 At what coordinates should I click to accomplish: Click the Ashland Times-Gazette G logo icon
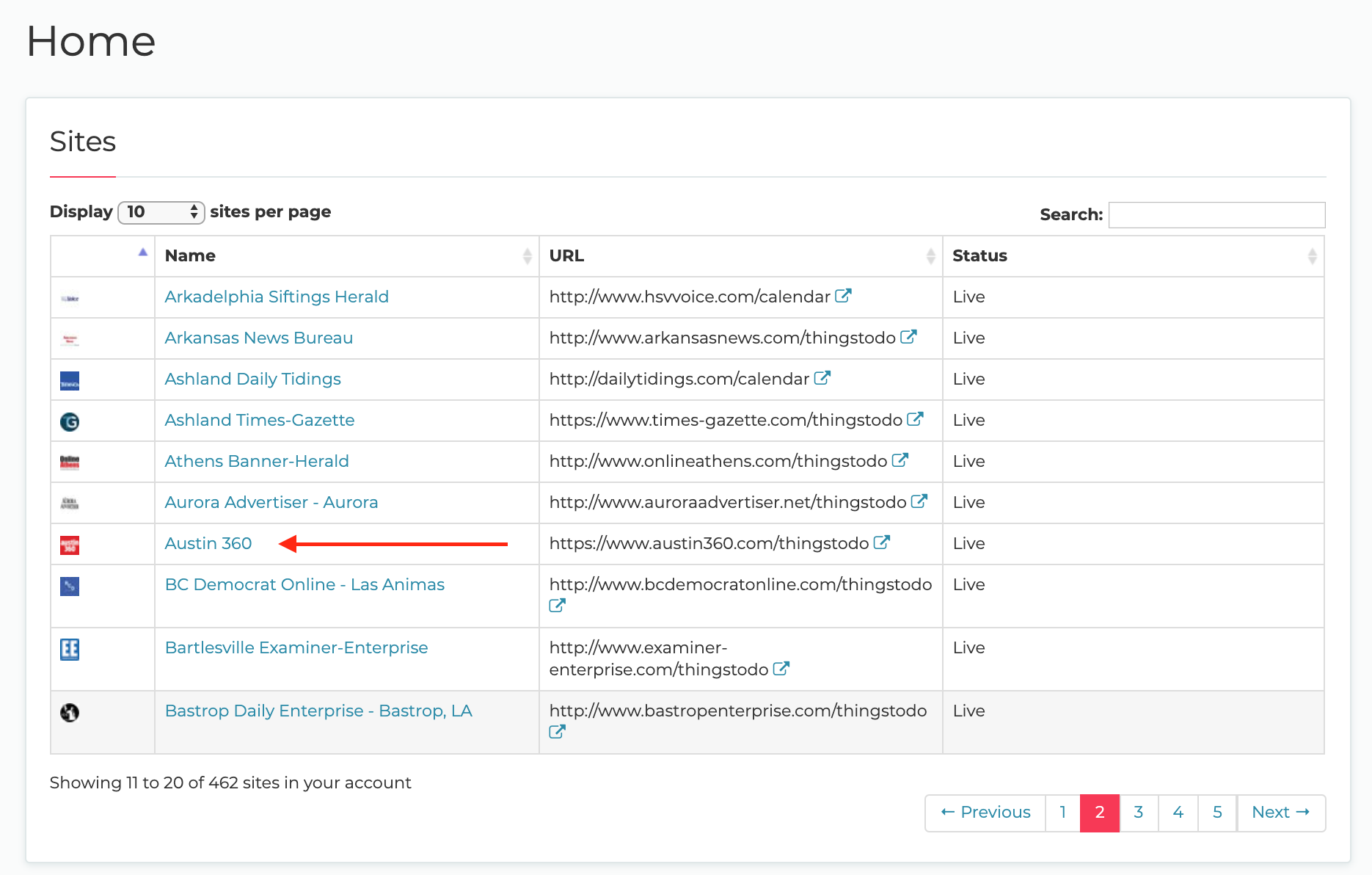[x=70, y=421]
